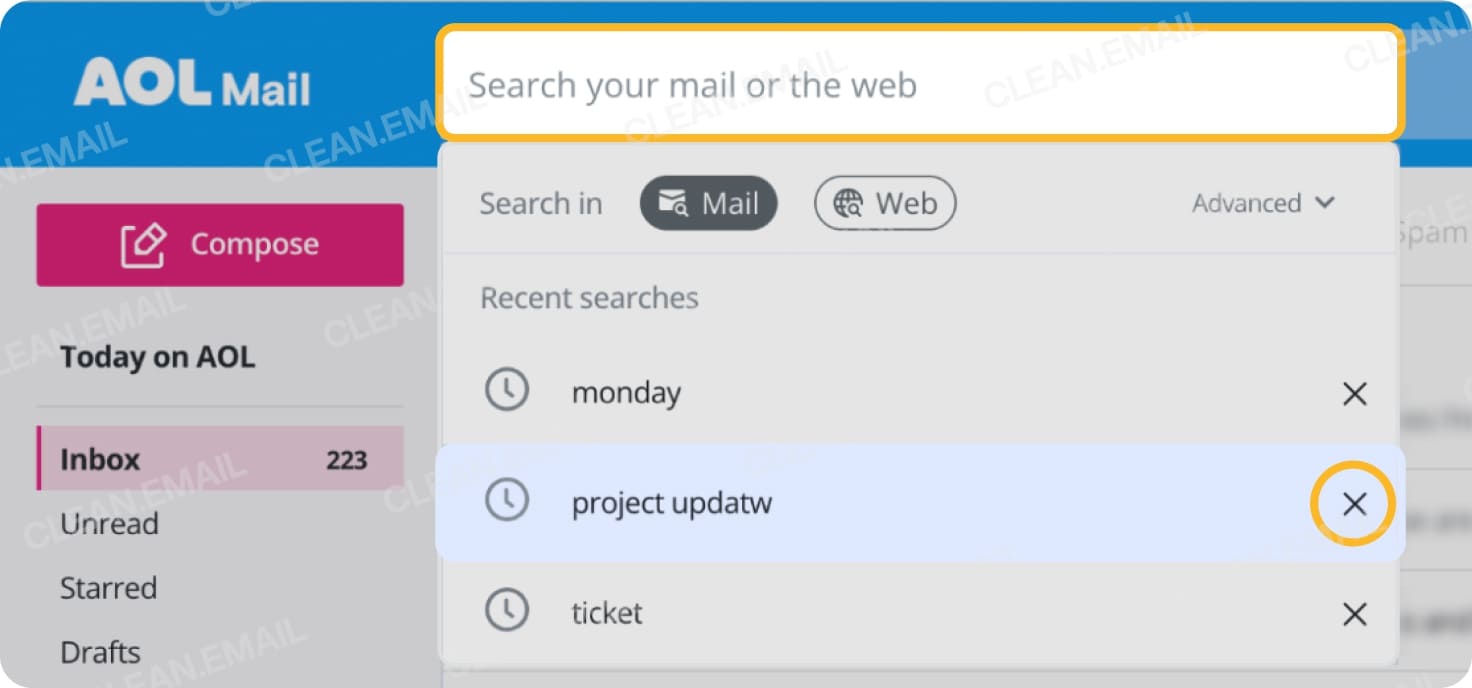Click the mail search input field
The height and width of the screenshot is (688, 1472).
click(x=918, y=84)
